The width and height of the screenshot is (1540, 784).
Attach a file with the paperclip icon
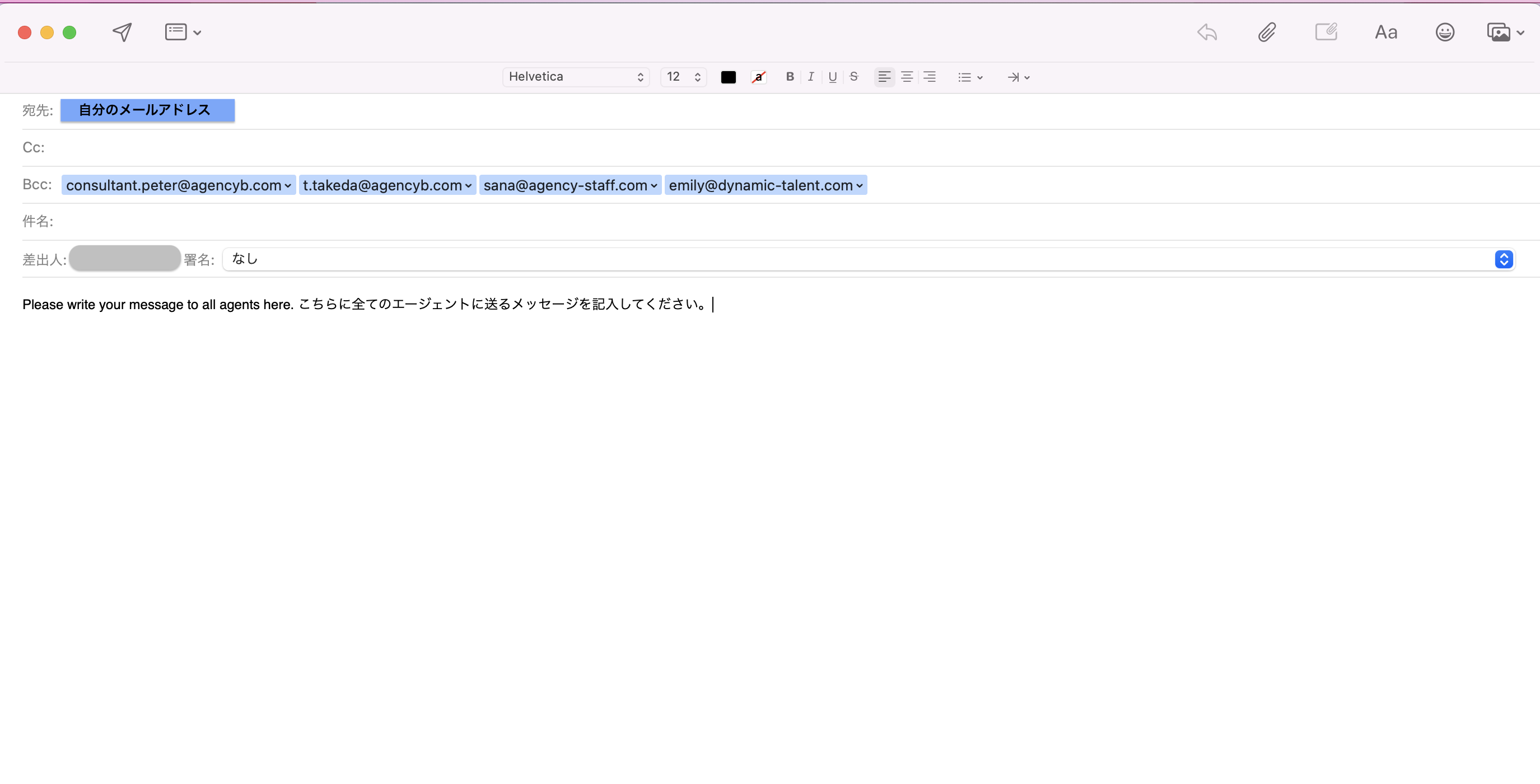click(1268, 32)
